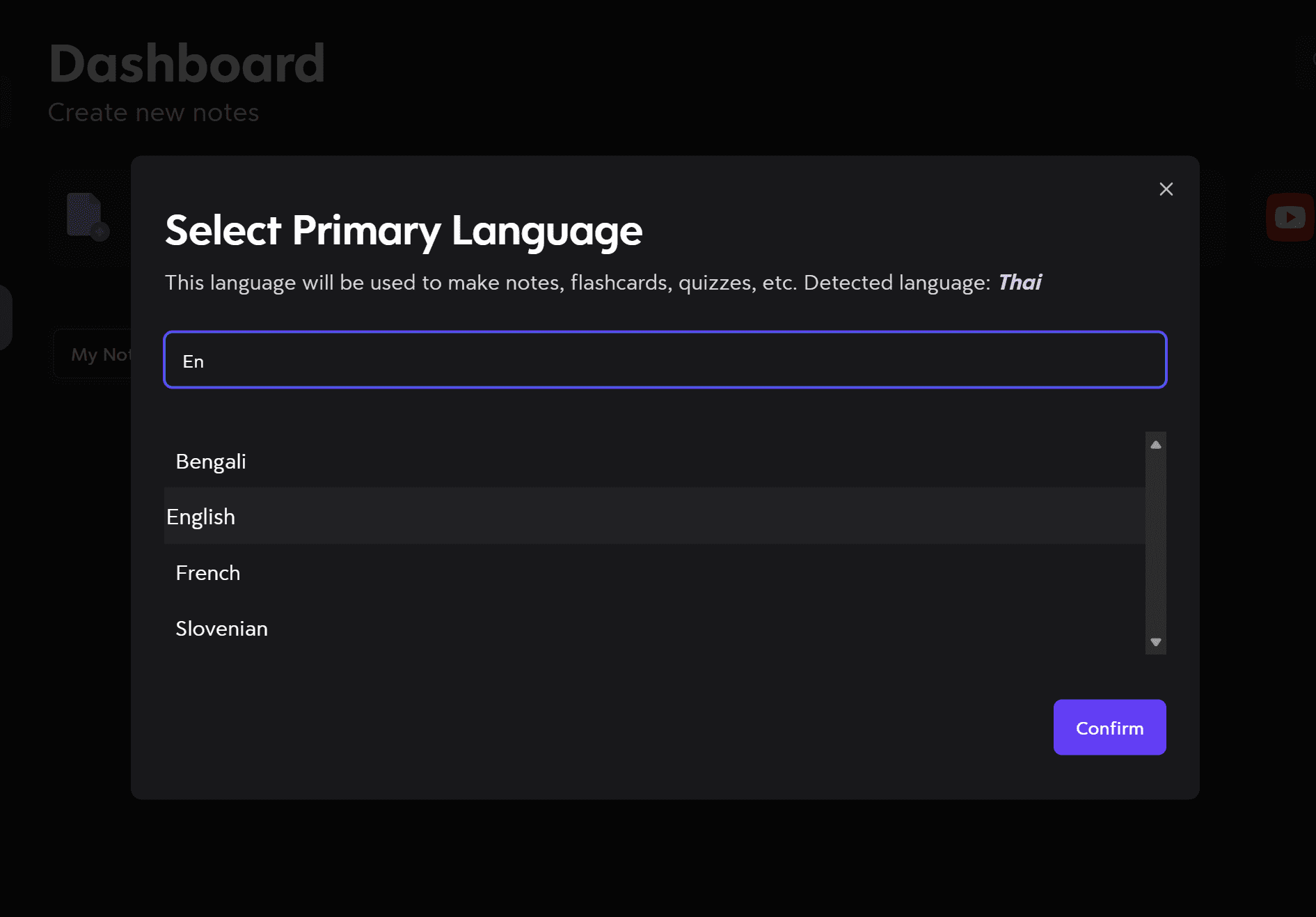This screenshot has width=1316, height=917.
Task: Click the X to close the language dialog
Action: 1166,189
